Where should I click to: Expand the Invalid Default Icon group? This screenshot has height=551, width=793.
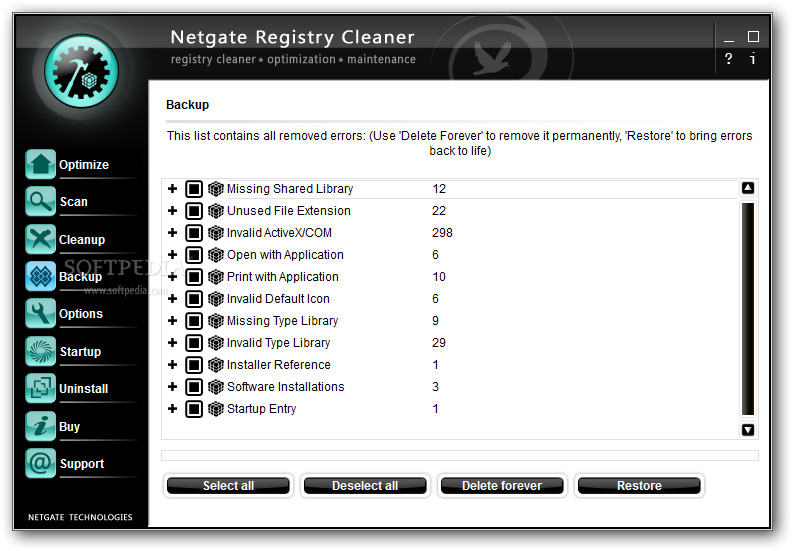pyautogui.click(x=172, y=299)
